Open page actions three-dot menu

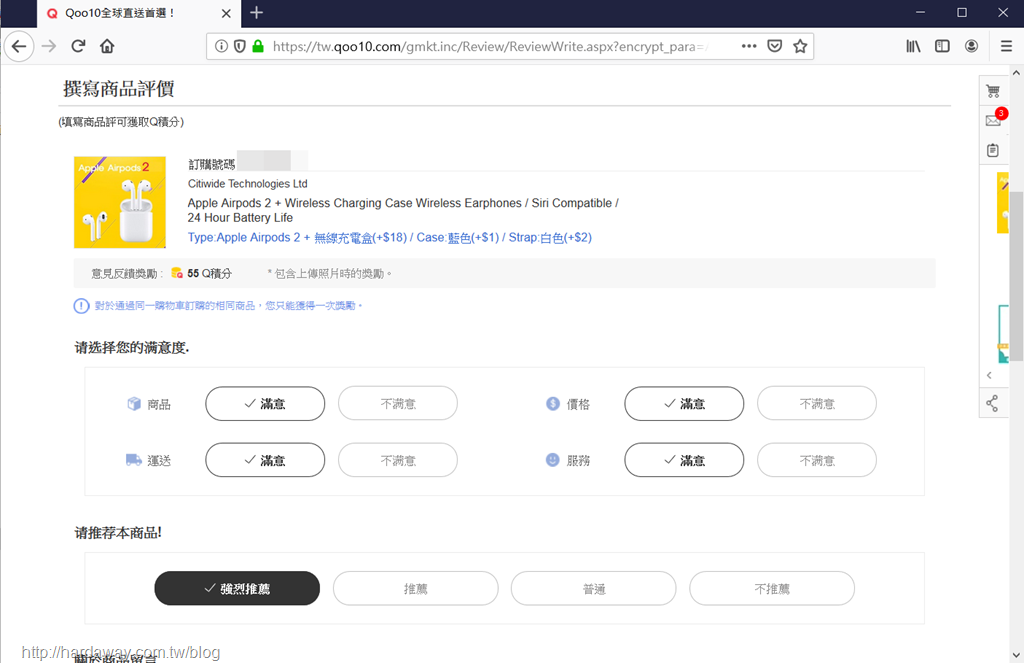click(749, 46)
